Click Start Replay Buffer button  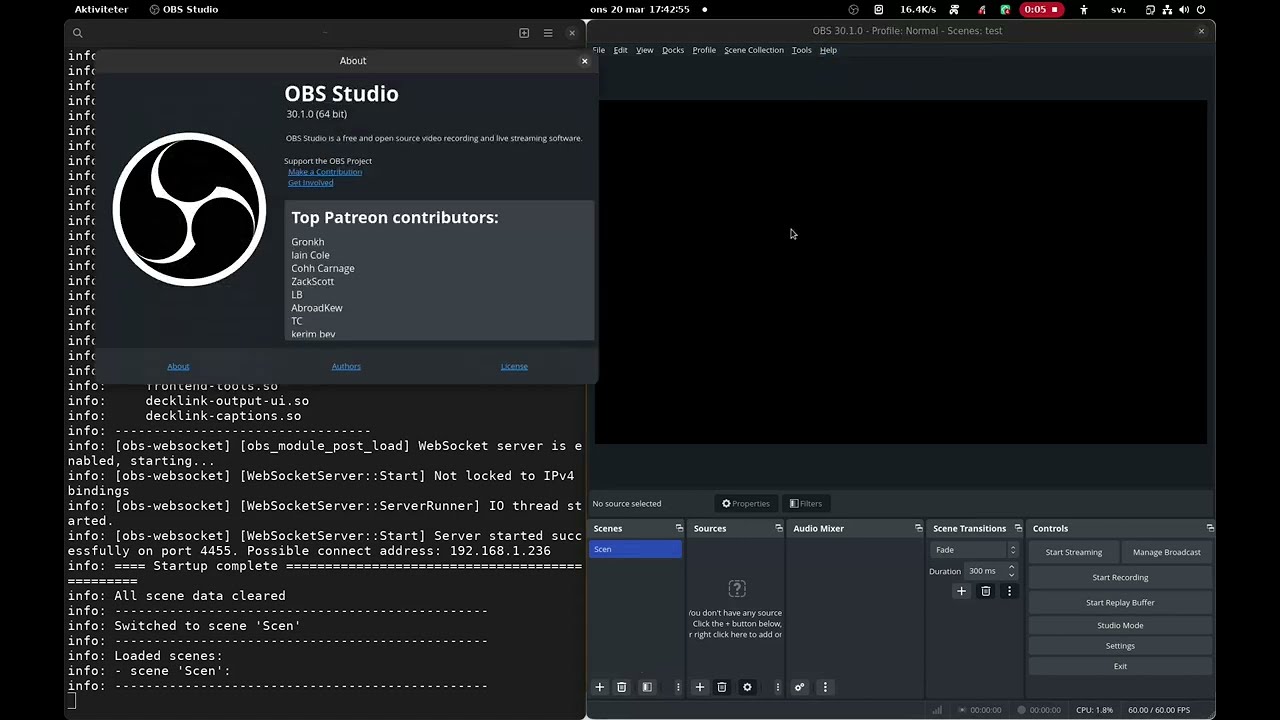click(x=1120, y=602)
